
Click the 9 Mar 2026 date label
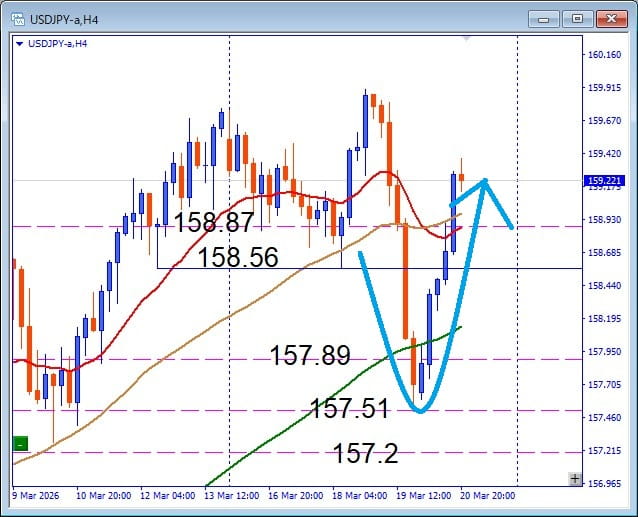click(x=35, y=496)
